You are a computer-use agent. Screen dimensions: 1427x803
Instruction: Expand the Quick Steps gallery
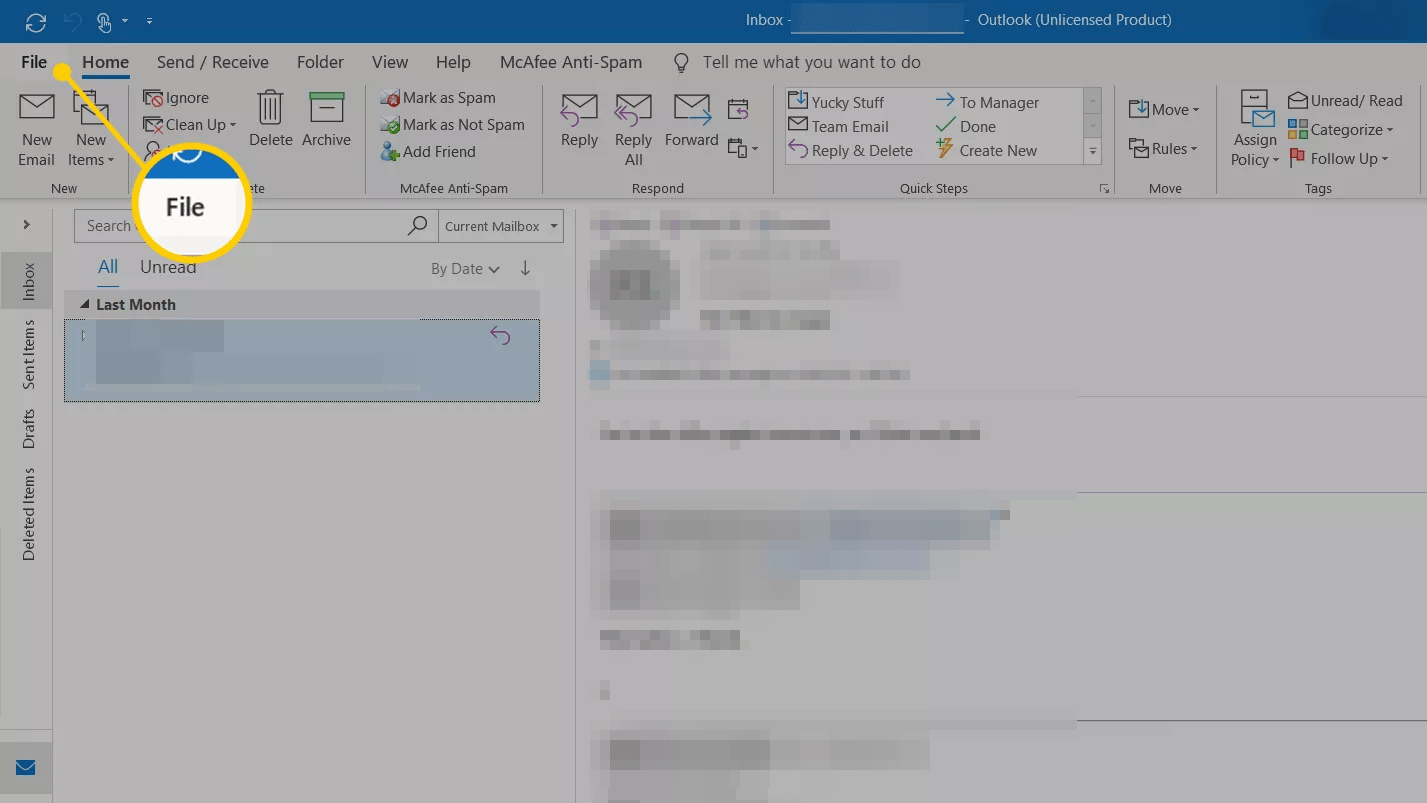click(x=1093, y=151)
